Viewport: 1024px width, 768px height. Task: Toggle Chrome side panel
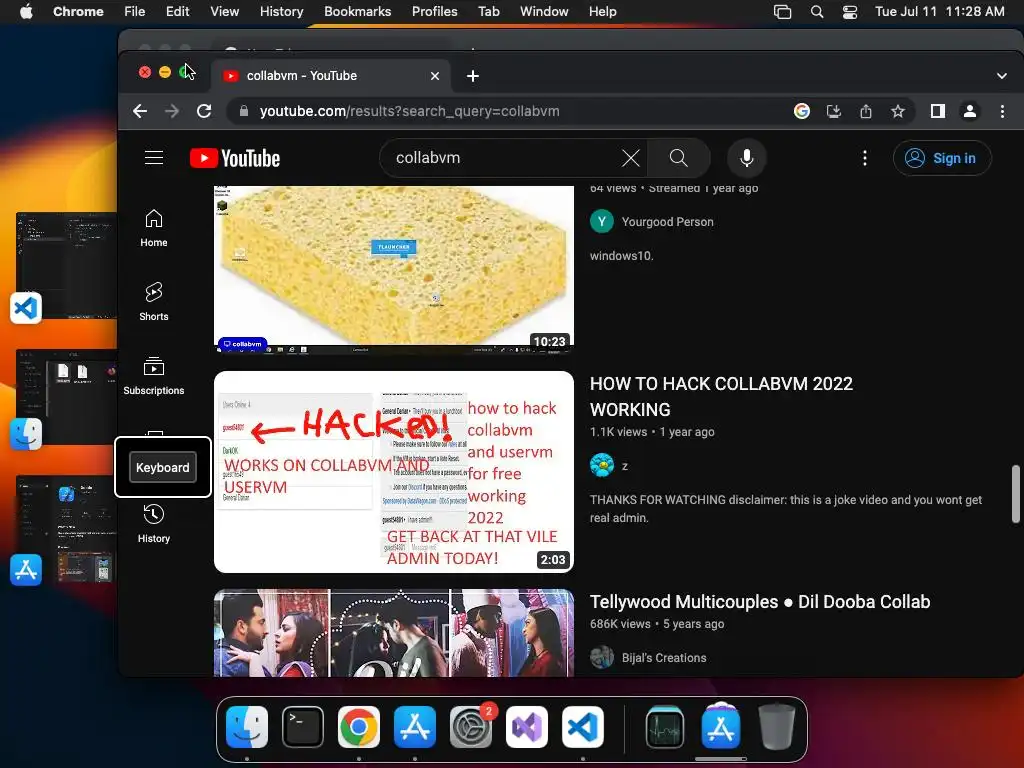coord(938,112)
